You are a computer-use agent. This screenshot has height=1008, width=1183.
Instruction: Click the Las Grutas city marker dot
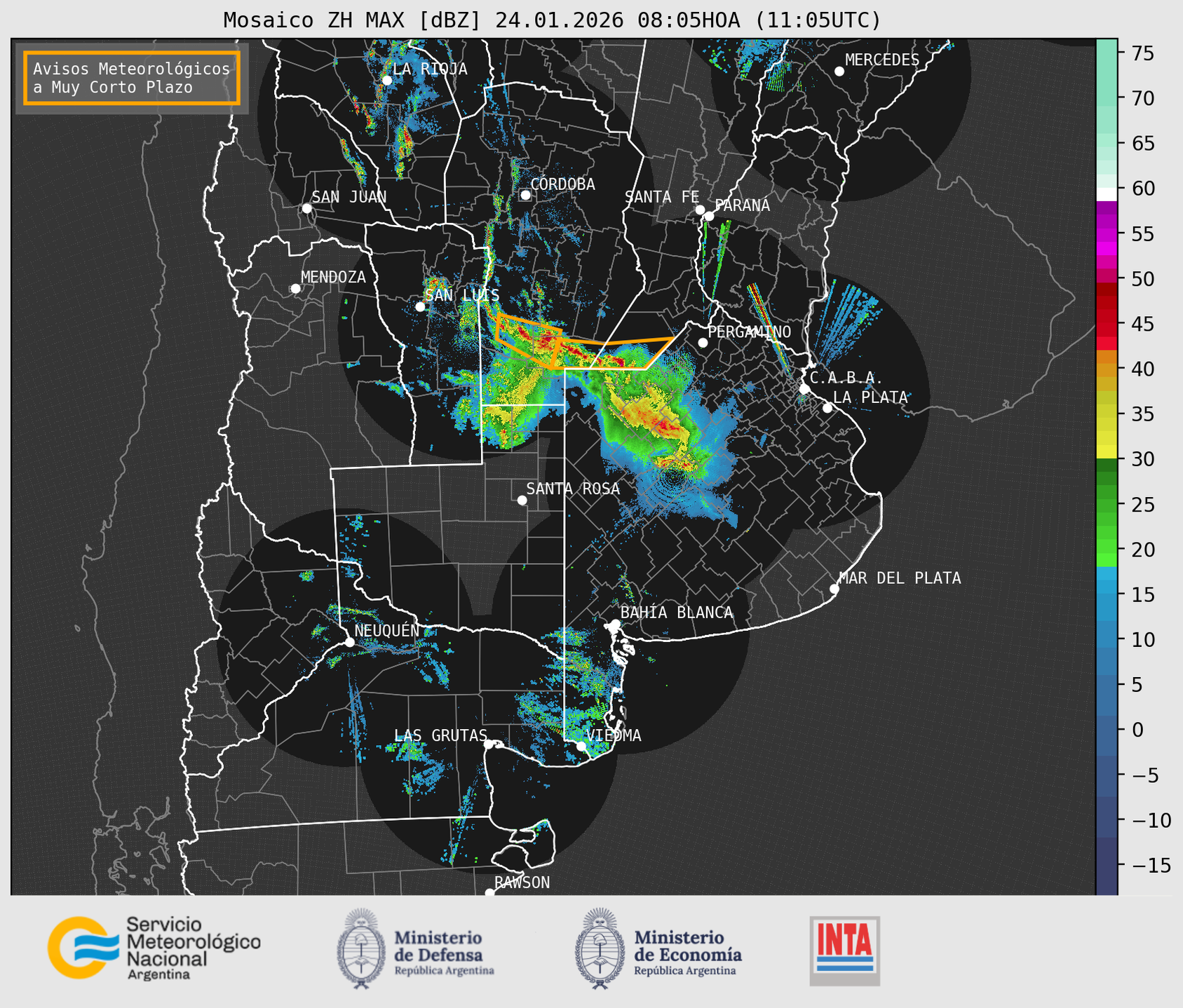[x=489, y=744]
